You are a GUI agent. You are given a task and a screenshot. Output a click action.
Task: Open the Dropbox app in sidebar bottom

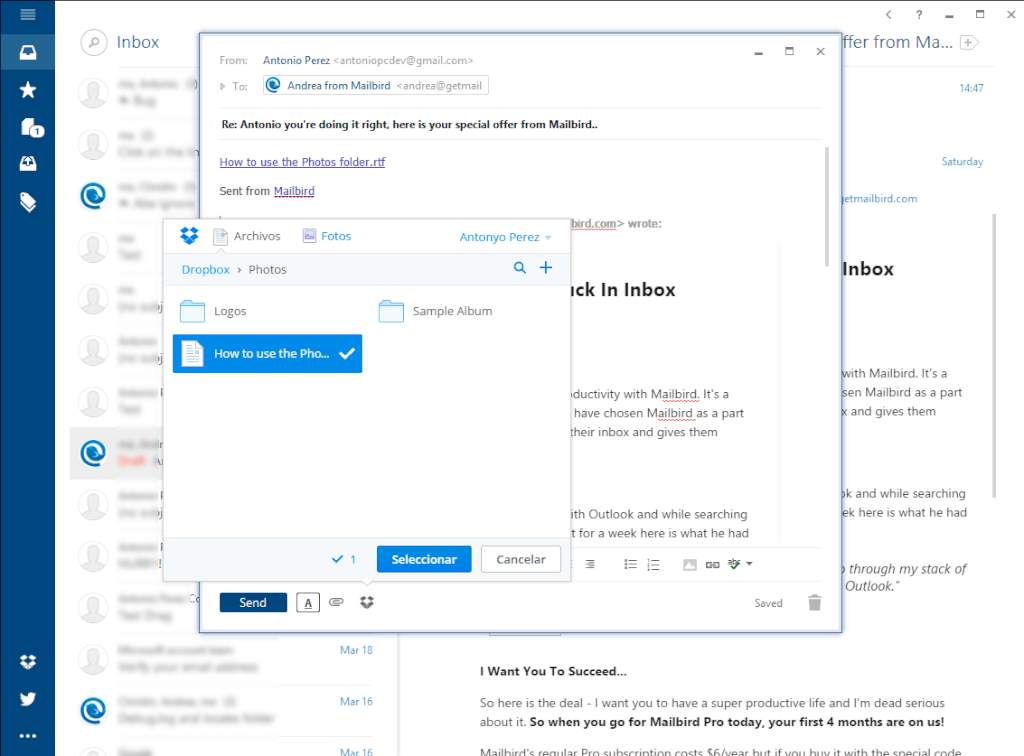pos(27,662)
